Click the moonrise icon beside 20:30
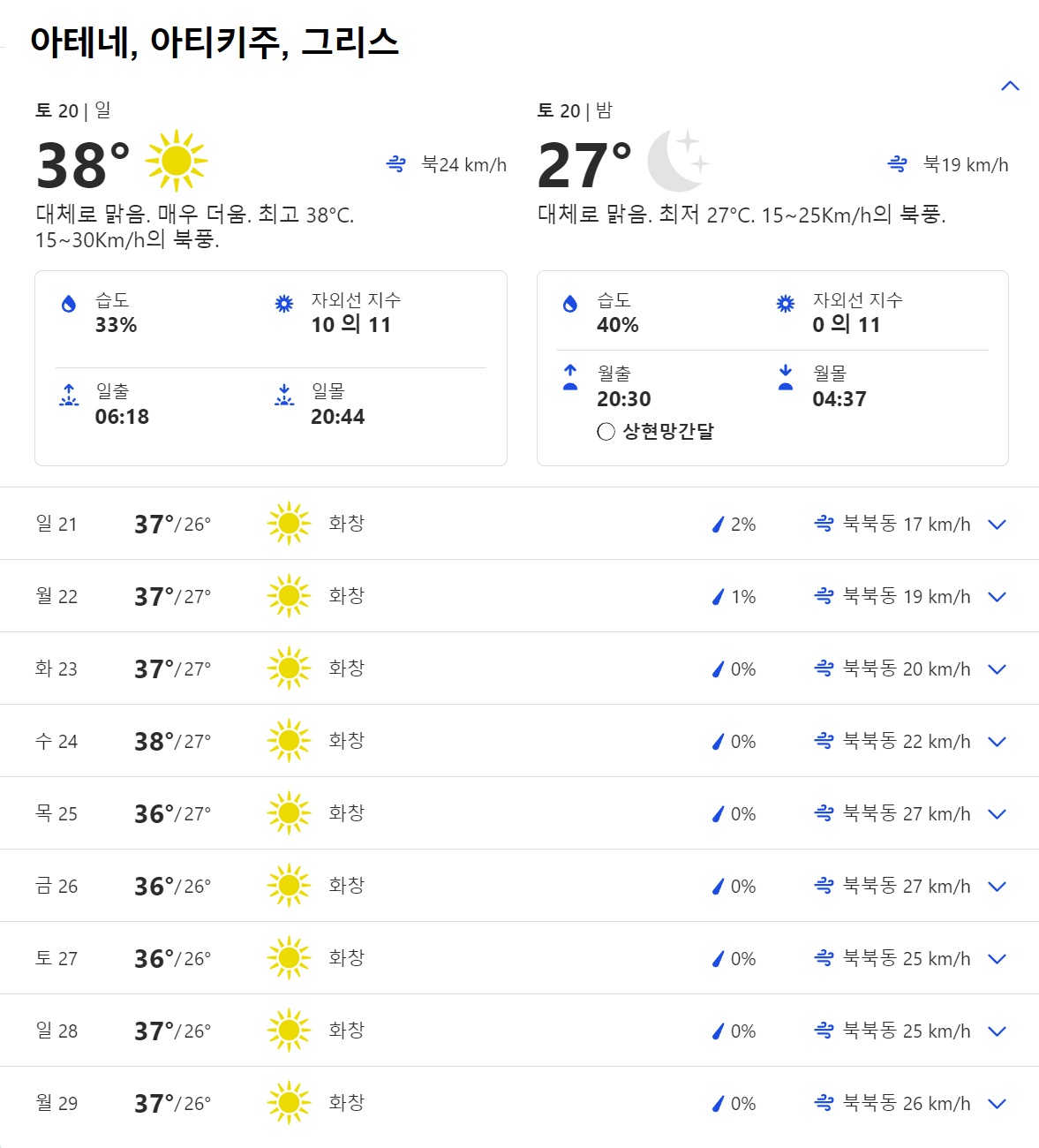This screenshot has height=1148, width=1039. (570, 378)
